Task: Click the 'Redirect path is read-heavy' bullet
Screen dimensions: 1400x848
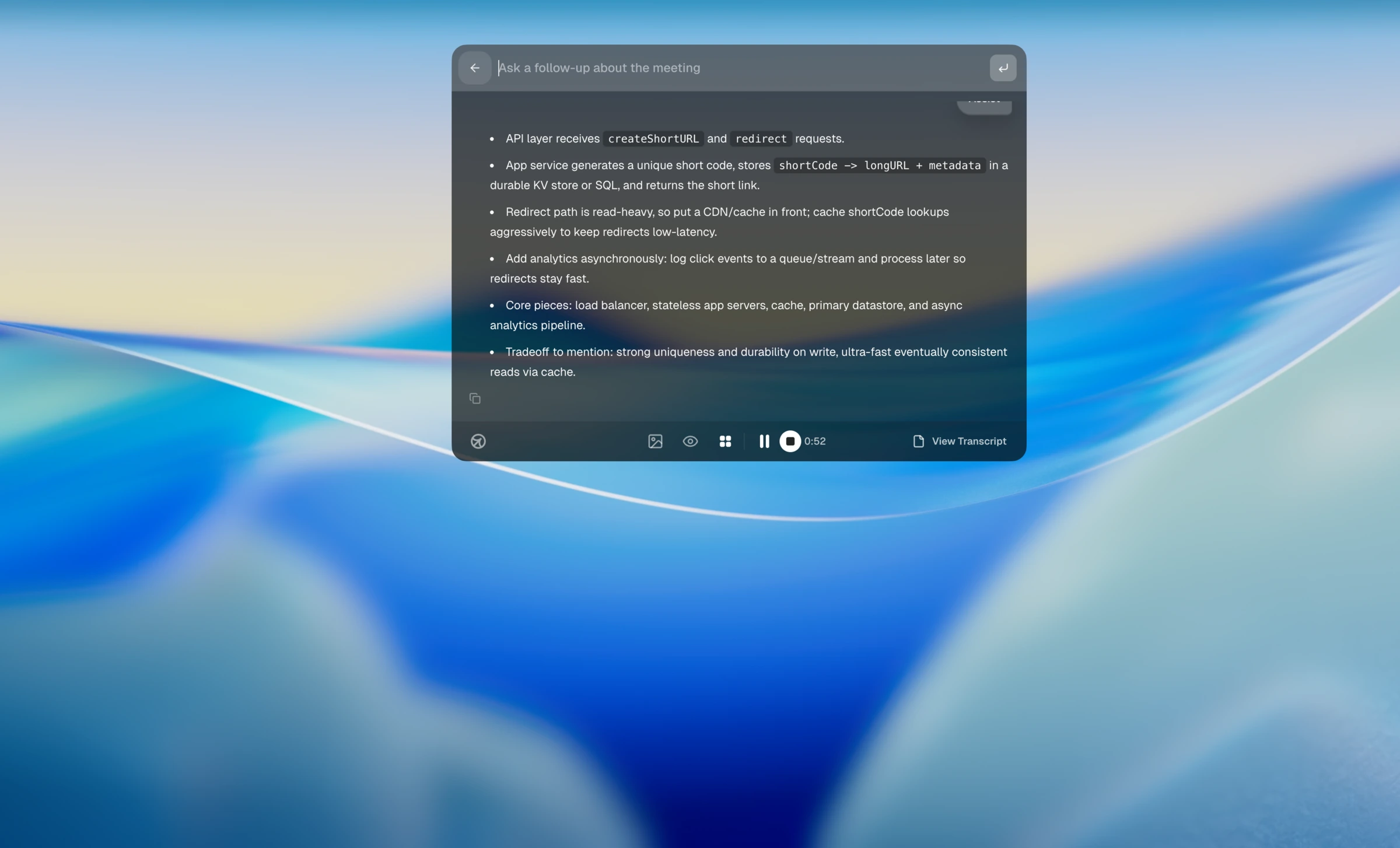Action: (720, 222)
